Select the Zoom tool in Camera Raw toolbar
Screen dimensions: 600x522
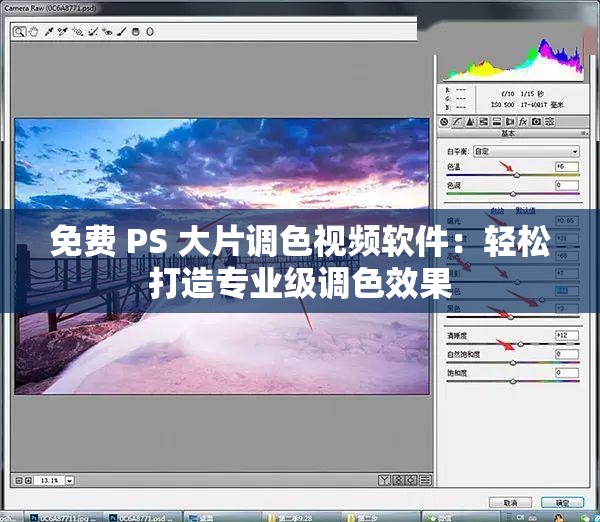pyautogui.click(x=19, y=31)
